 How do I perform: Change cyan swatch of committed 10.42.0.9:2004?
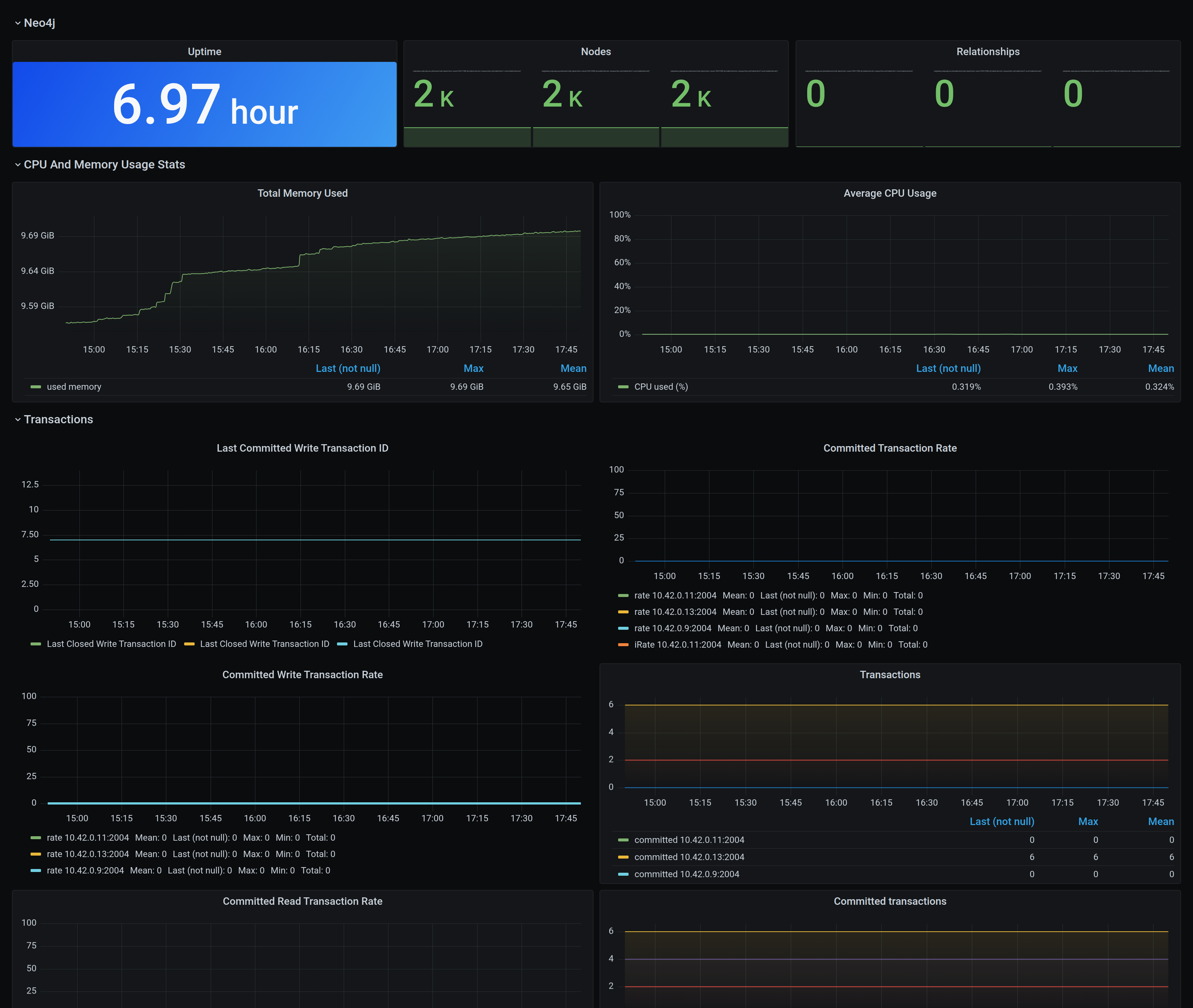coord(623,874)
